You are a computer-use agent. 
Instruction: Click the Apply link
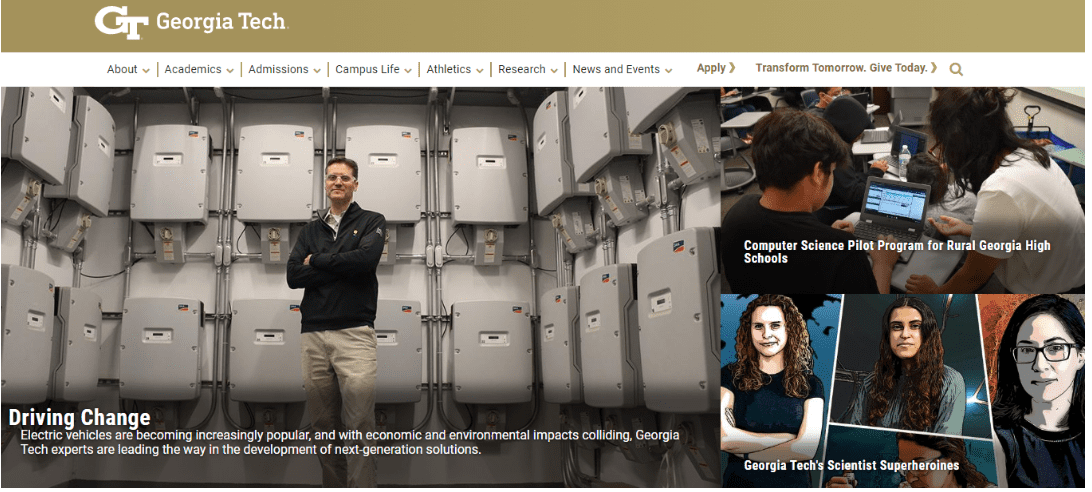711,68
